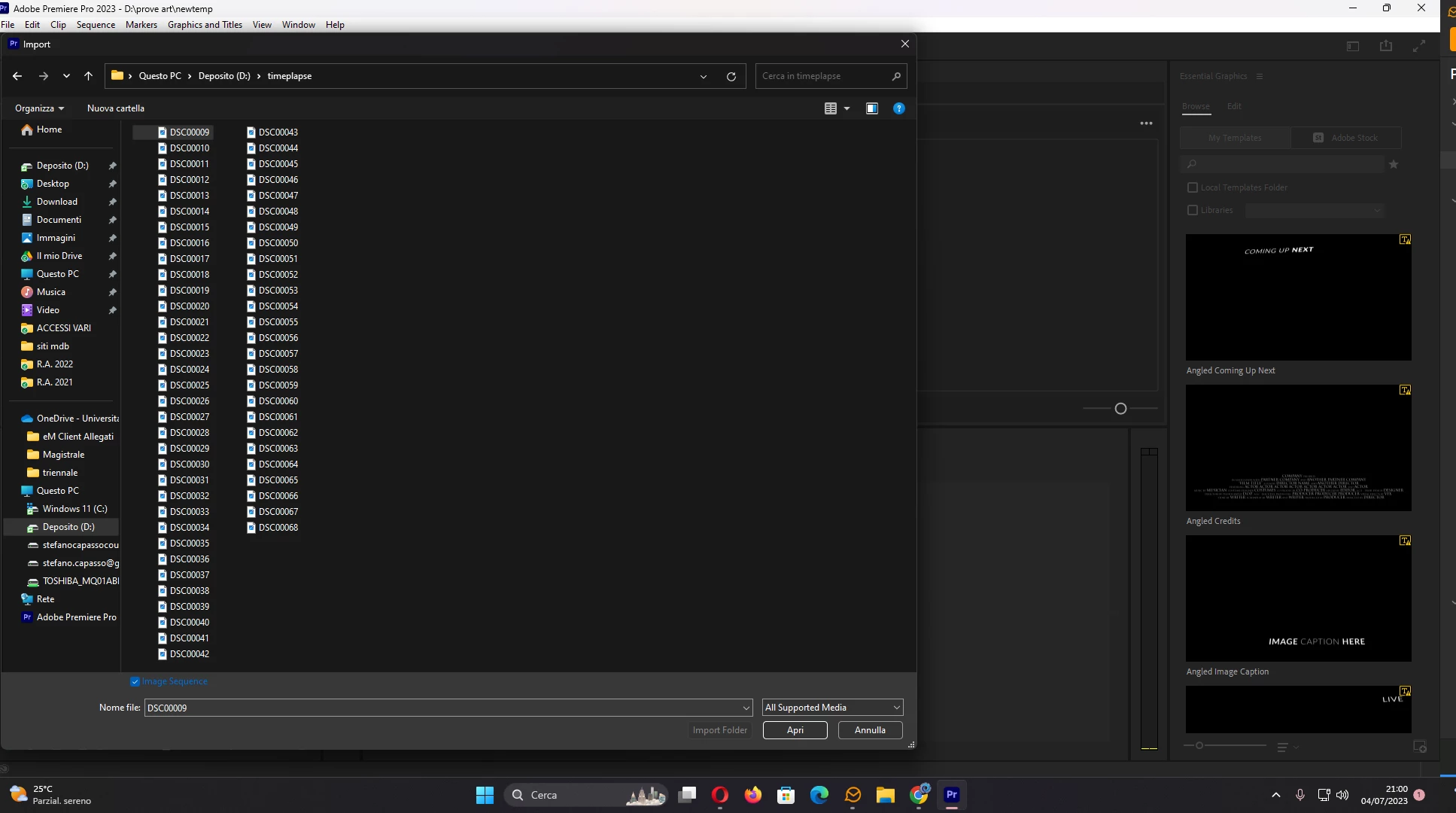The width and height of the screenshot is (1456, 813).
Task: Open the three-dots panel options
Action: [x=1146, y=123]
